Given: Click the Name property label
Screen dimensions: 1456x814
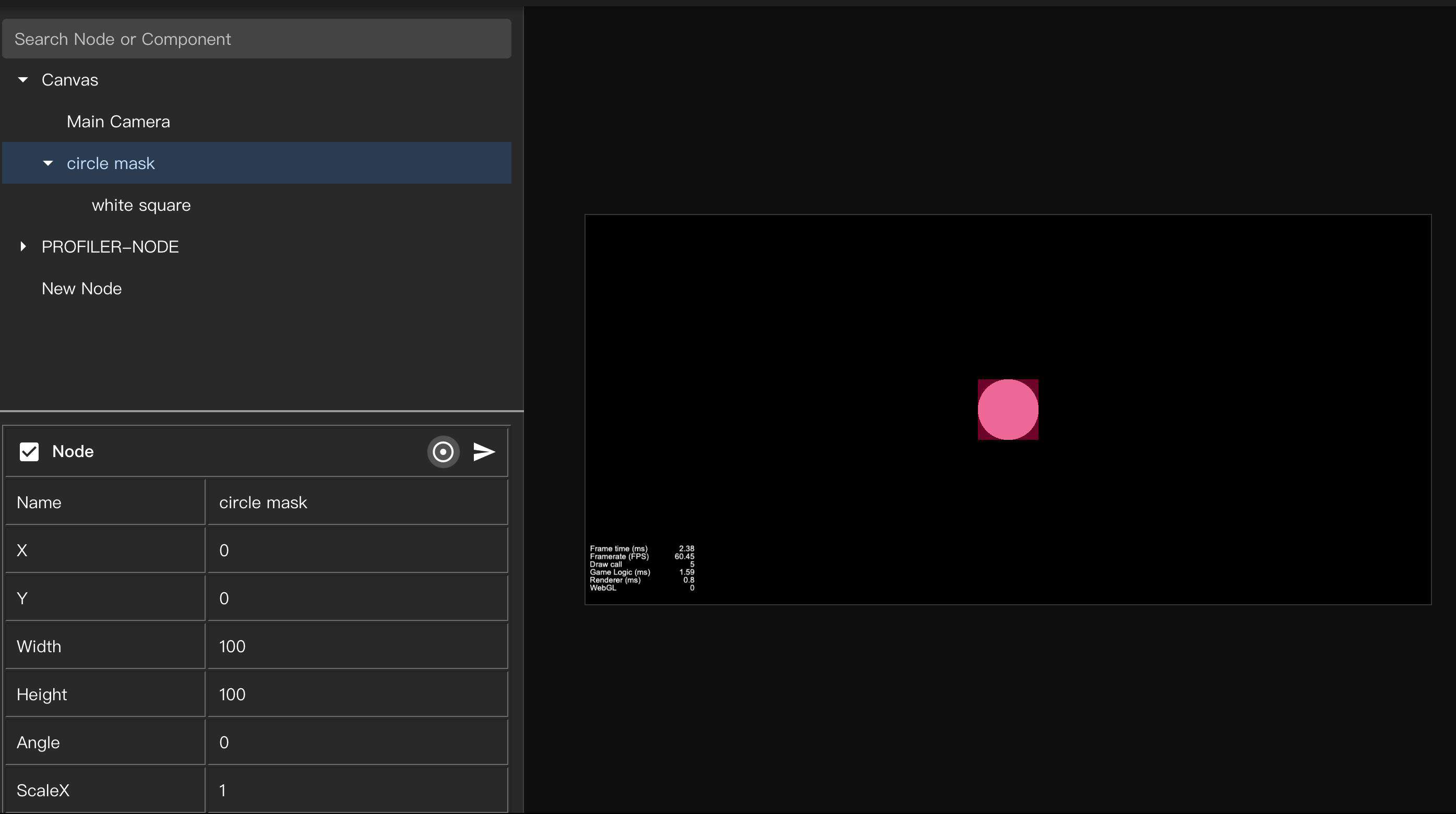Looking at the screenshot, I should [39, 502].
